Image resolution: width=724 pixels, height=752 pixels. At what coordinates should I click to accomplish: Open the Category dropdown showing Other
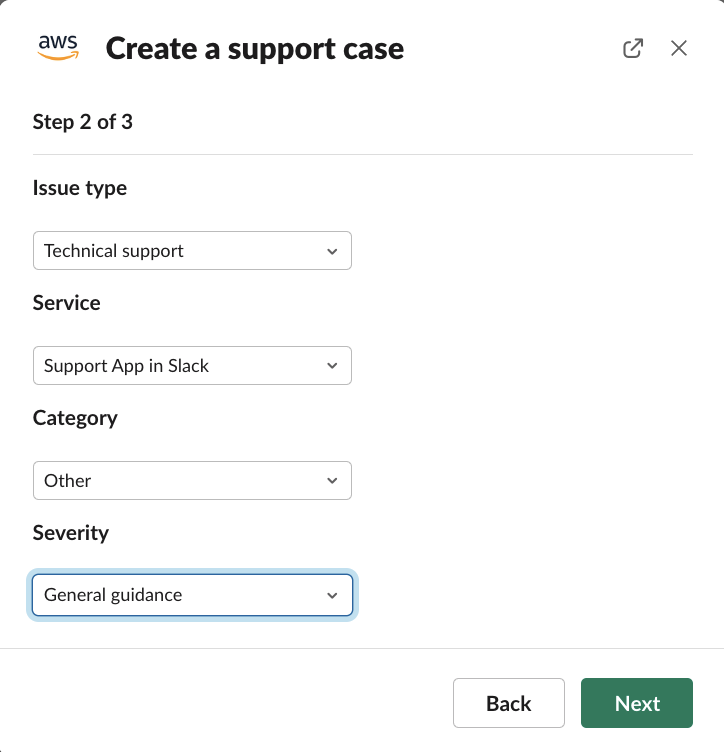tap(192, 481)
